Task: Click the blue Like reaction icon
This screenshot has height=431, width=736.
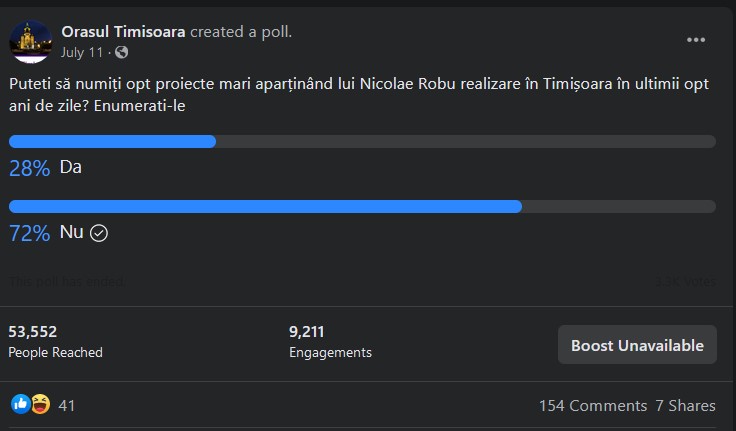Action: coord(20,405)
